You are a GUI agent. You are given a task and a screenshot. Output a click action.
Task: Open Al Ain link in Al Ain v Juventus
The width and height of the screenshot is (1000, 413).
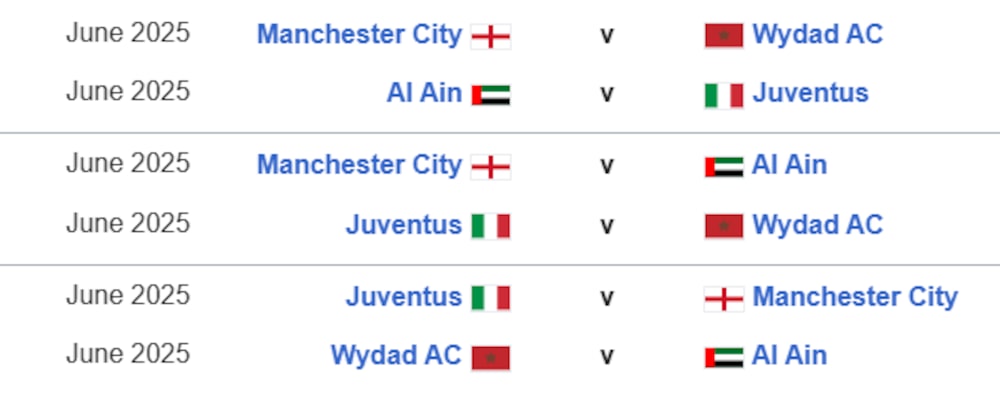[424, 94]
